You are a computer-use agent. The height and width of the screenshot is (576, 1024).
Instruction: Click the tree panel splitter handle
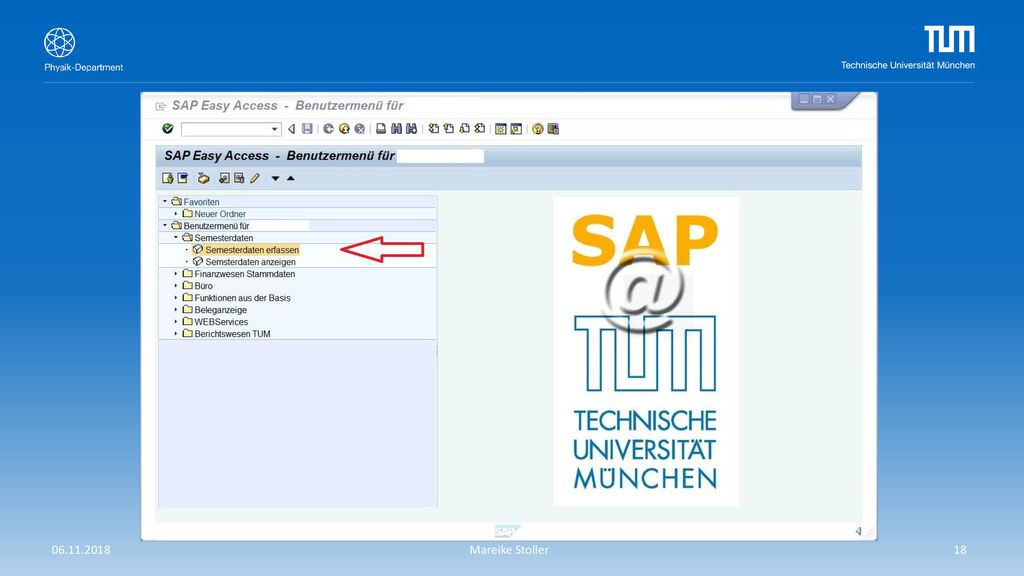437,351
